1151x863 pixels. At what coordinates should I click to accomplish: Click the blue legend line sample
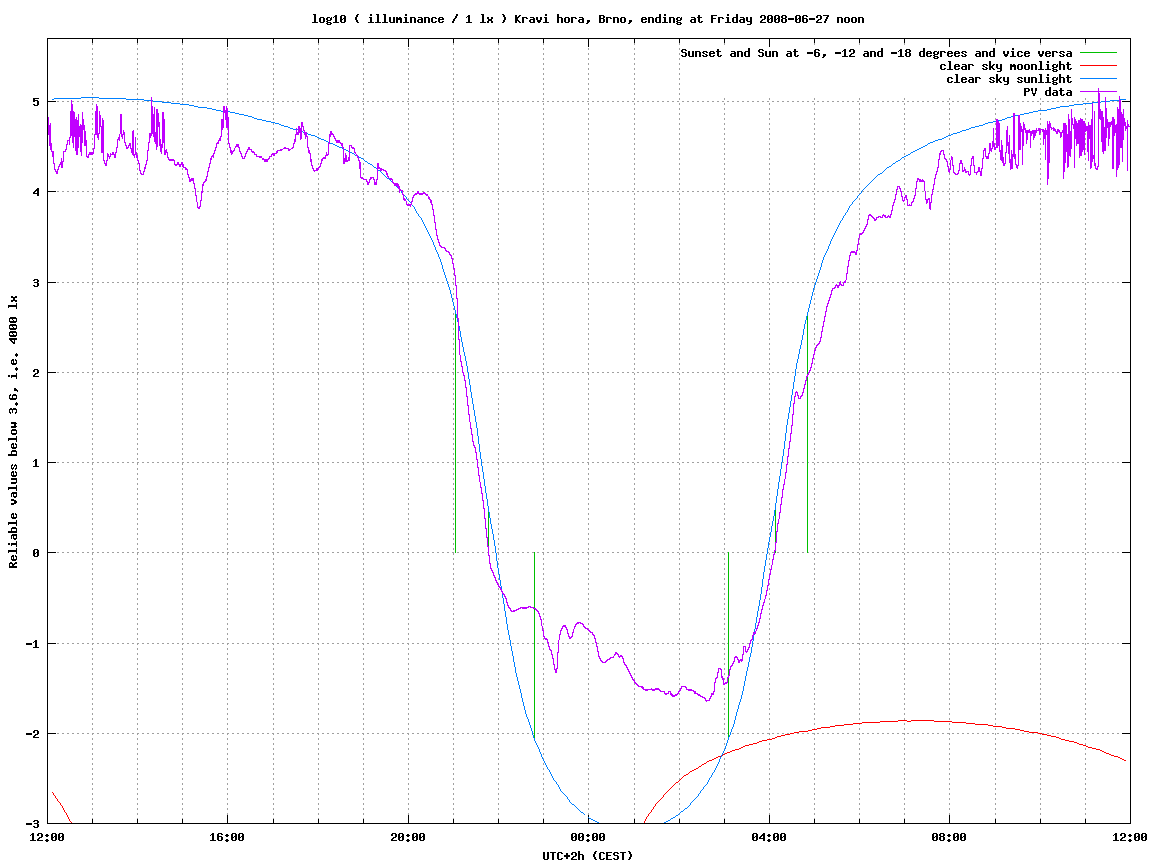1098,79
